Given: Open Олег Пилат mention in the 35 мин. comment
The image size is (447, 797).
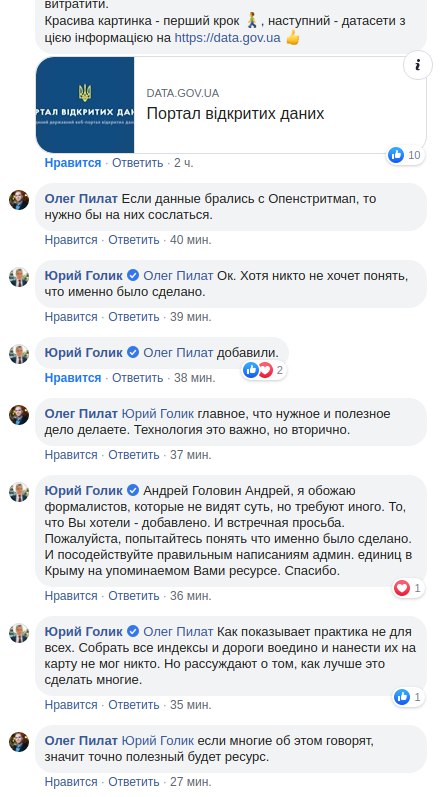Looking at the screenshot, I should coord(178,632).
